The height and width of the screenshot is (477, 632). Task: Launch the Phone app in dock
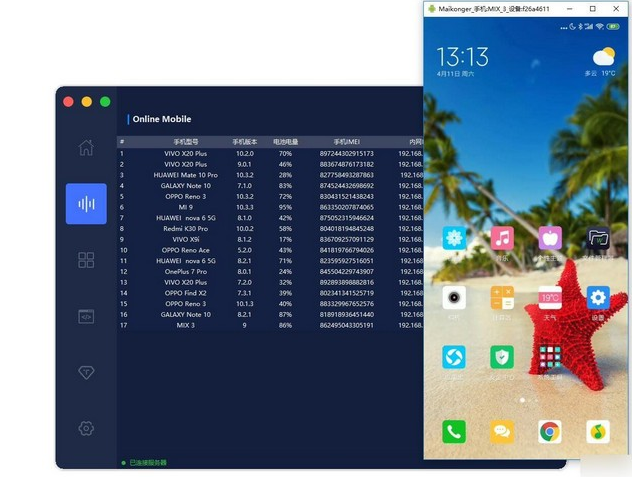[x=454, y=431]
